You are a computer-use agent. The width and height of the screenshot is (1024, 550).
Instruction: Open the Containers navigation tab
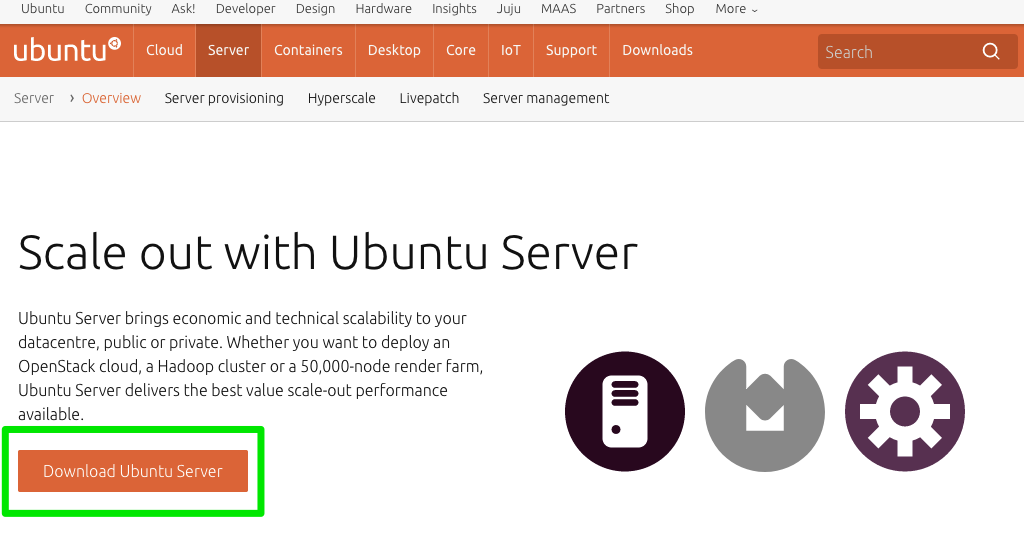[x=308, y=50]
